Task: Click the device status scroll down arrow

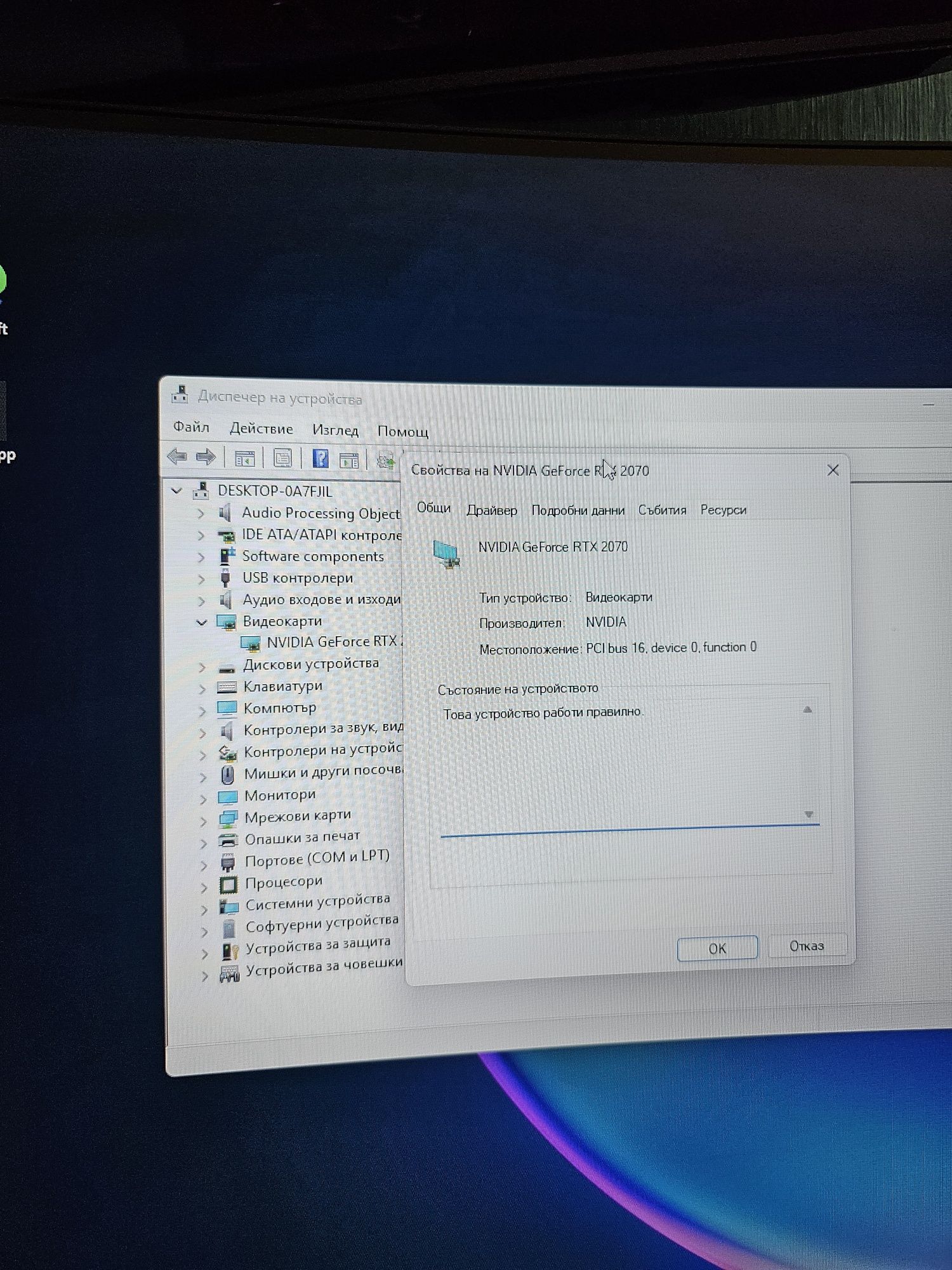Action: 809,814
